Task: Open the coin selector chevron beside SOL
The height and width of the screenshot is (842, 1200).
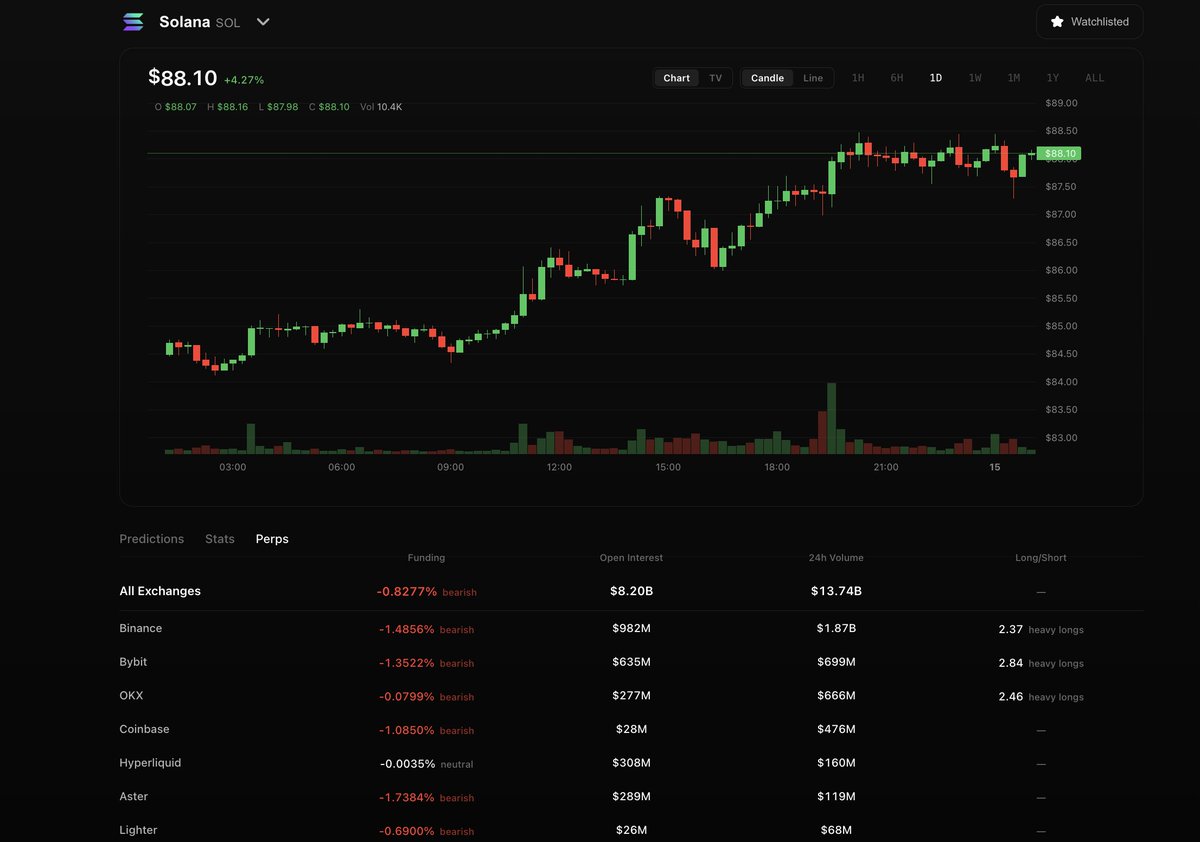Action: pos(263,22)
